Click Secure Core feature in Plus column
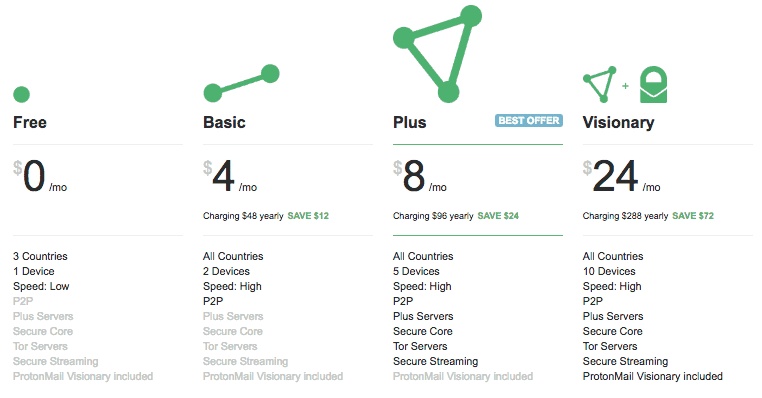Viewport: 762px width, 398px height. pyautogui.click(x=423, y=331)
